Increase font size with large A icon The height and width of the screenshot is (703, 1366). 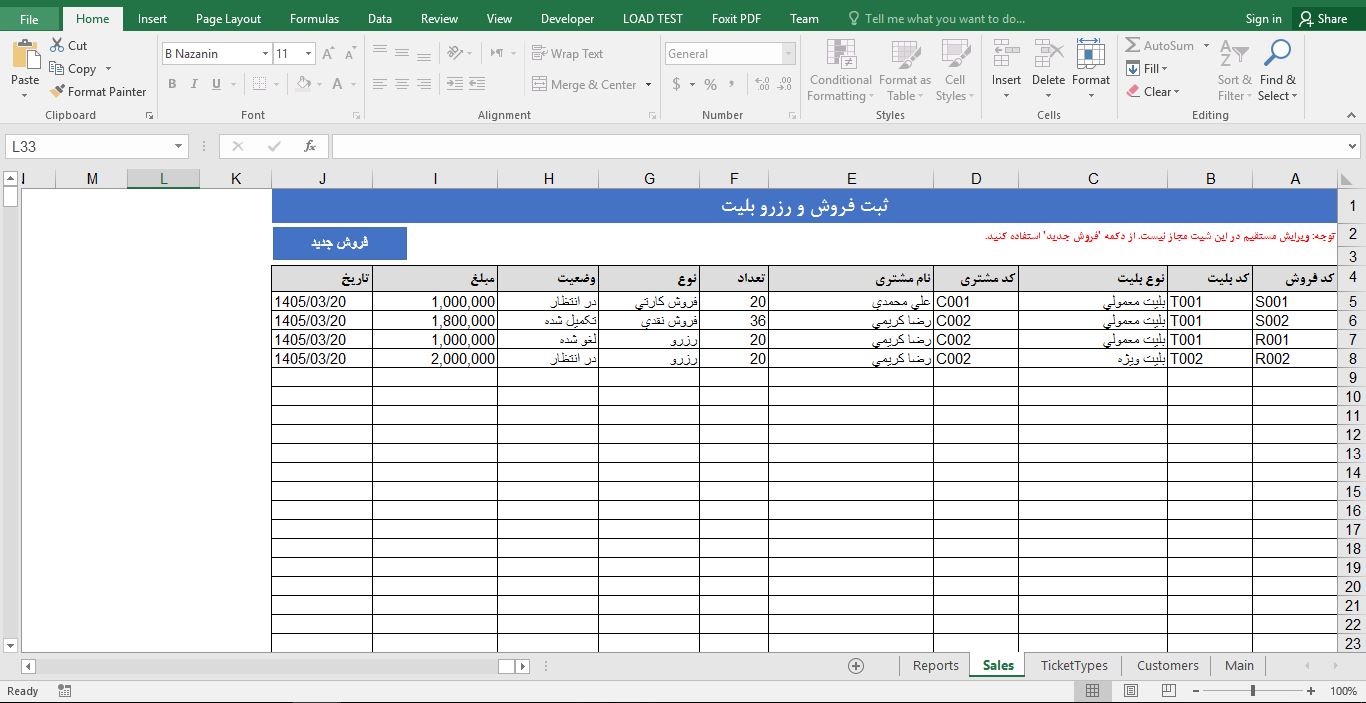pos(328,54)
